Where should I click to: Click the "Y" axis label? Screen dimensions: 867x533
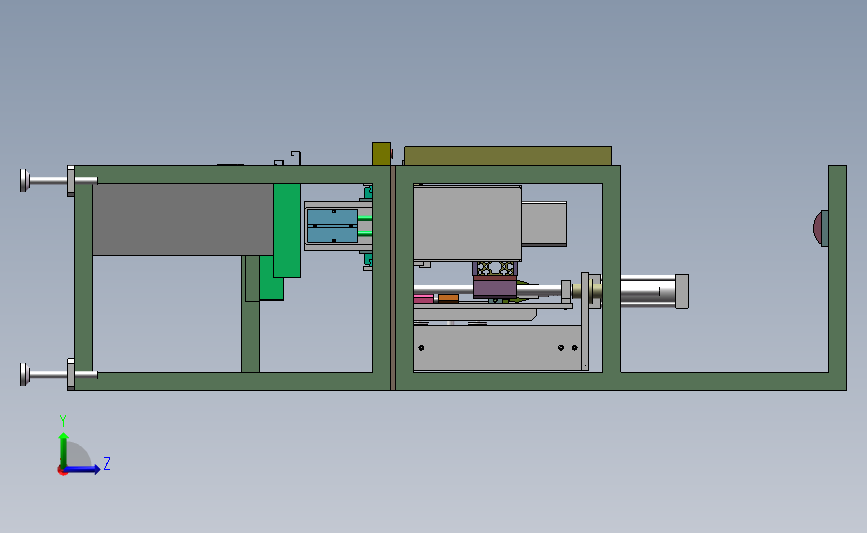click(x=63, y=421)
